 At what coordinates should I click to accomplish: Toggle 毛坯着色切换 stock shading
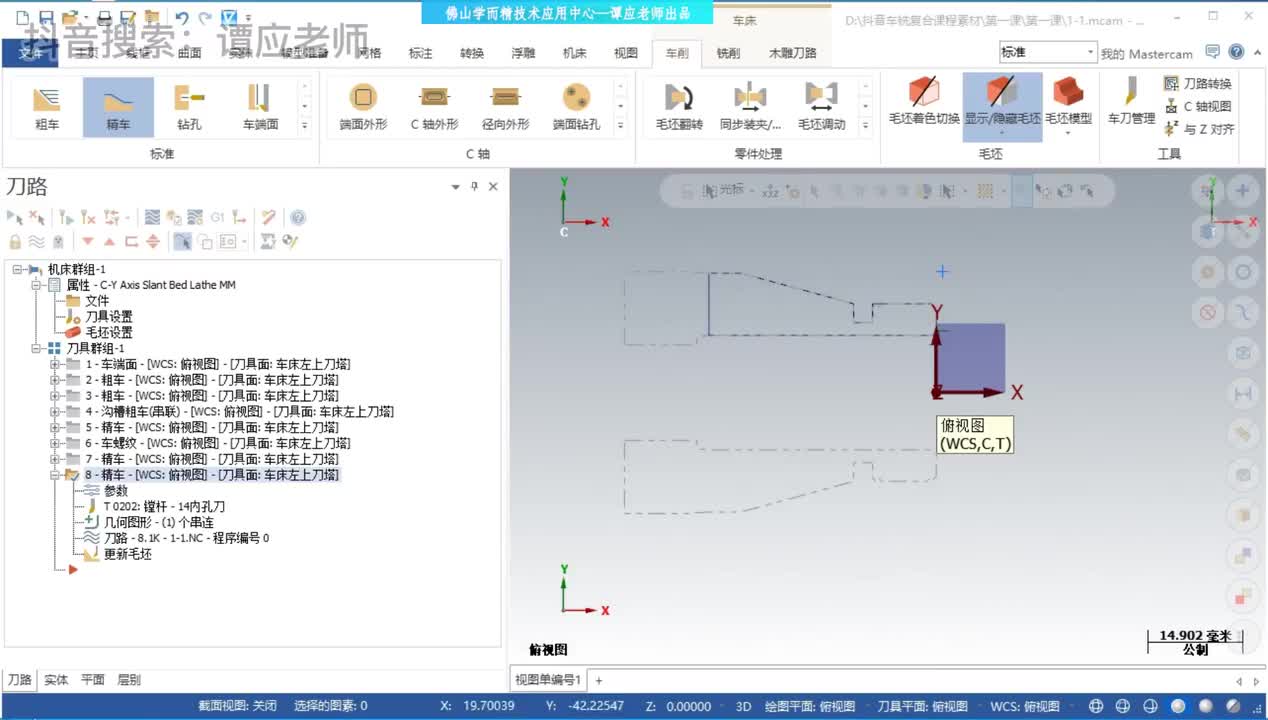924,102
